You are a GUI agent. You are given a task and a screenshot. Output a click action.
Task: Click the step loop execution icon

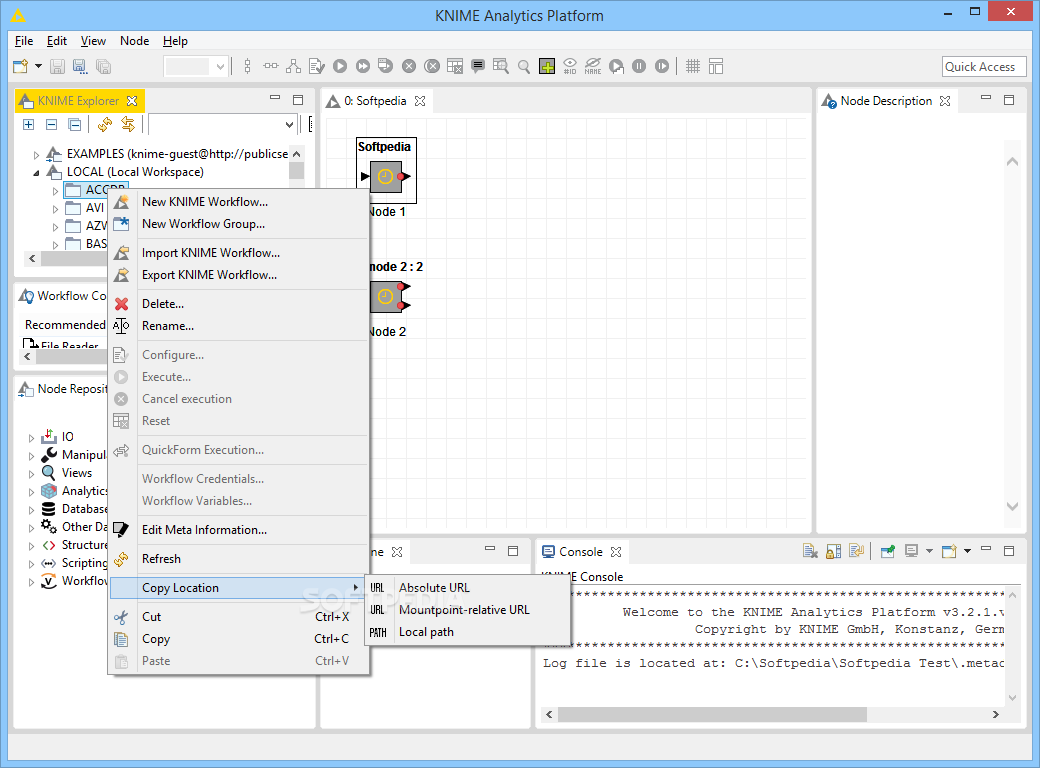coord(662,66)
